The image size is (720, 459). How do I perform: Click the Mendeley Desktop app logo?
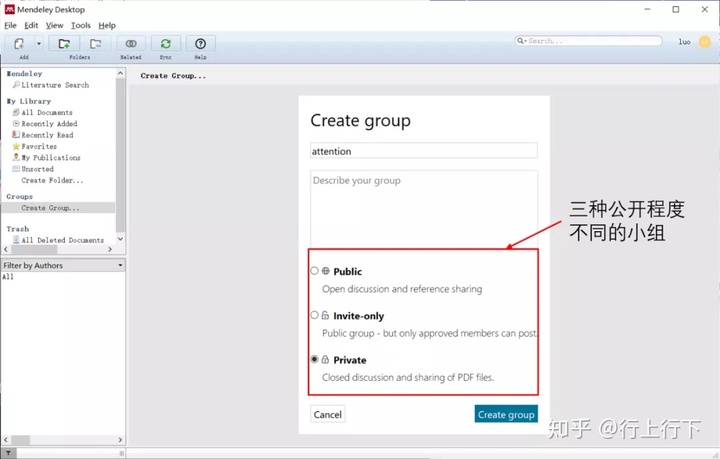tap(9, 9)
